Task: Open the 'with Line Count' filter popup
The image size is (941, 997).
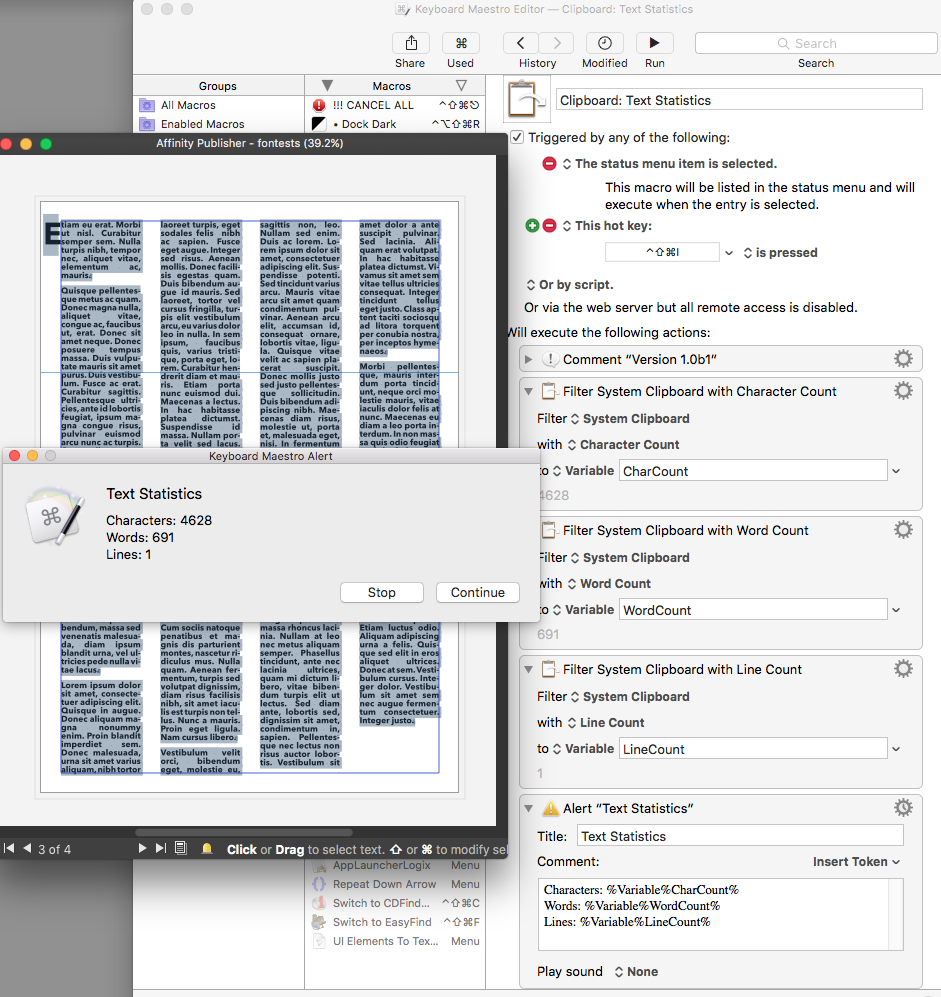Action: tap(606, 722)
